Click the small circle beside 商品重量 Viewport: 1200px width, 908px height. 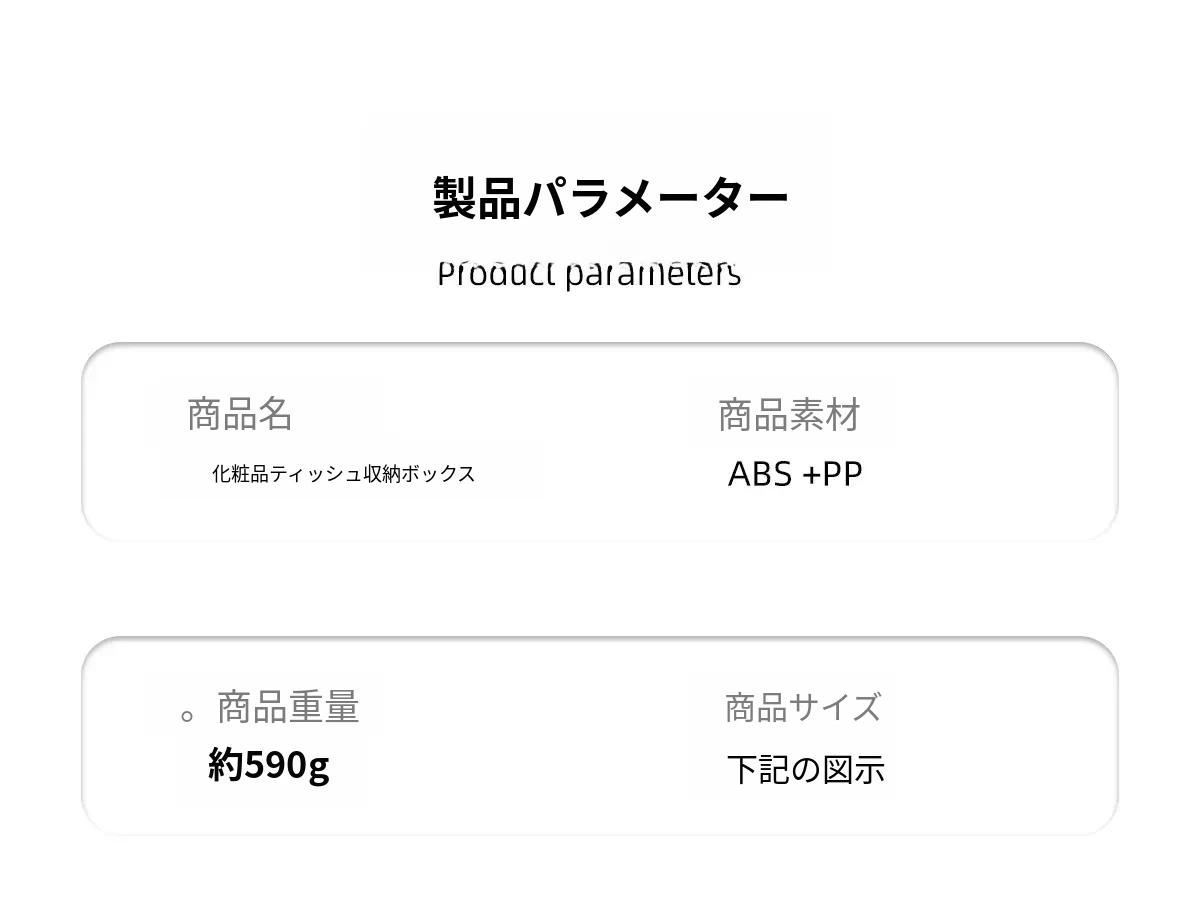tap(187, 716)
